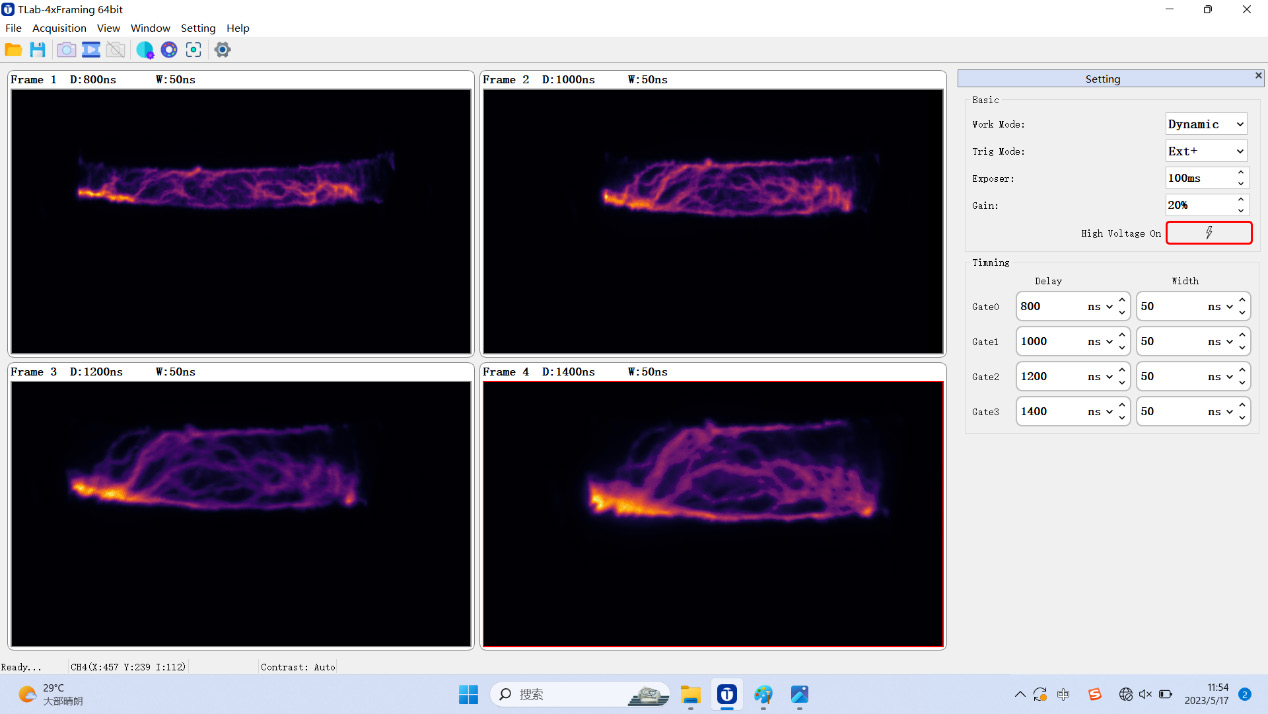Open the Acquisition menu
This screenshot has width=1268, height=714.
point(59,28)
